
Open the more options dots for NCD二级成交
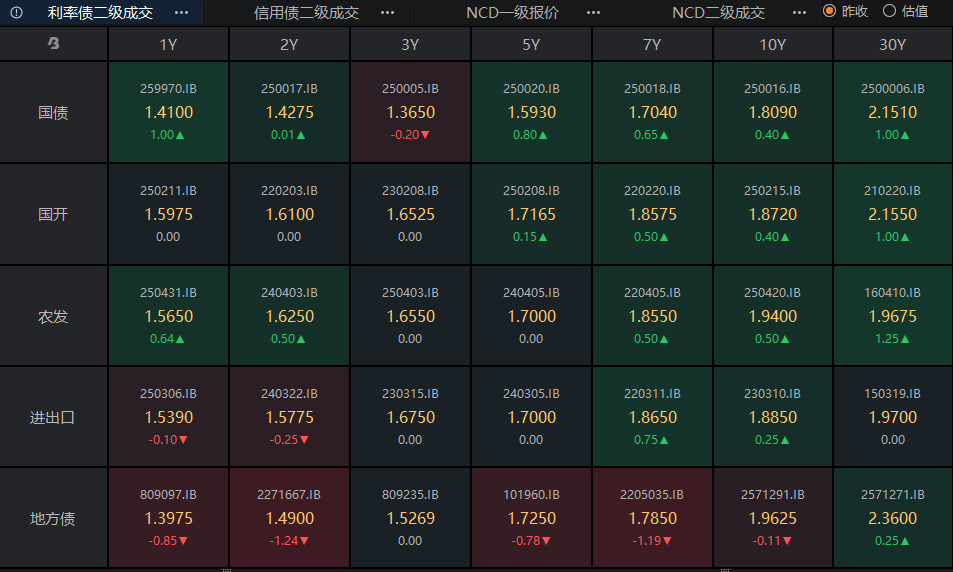pos(799,12)
